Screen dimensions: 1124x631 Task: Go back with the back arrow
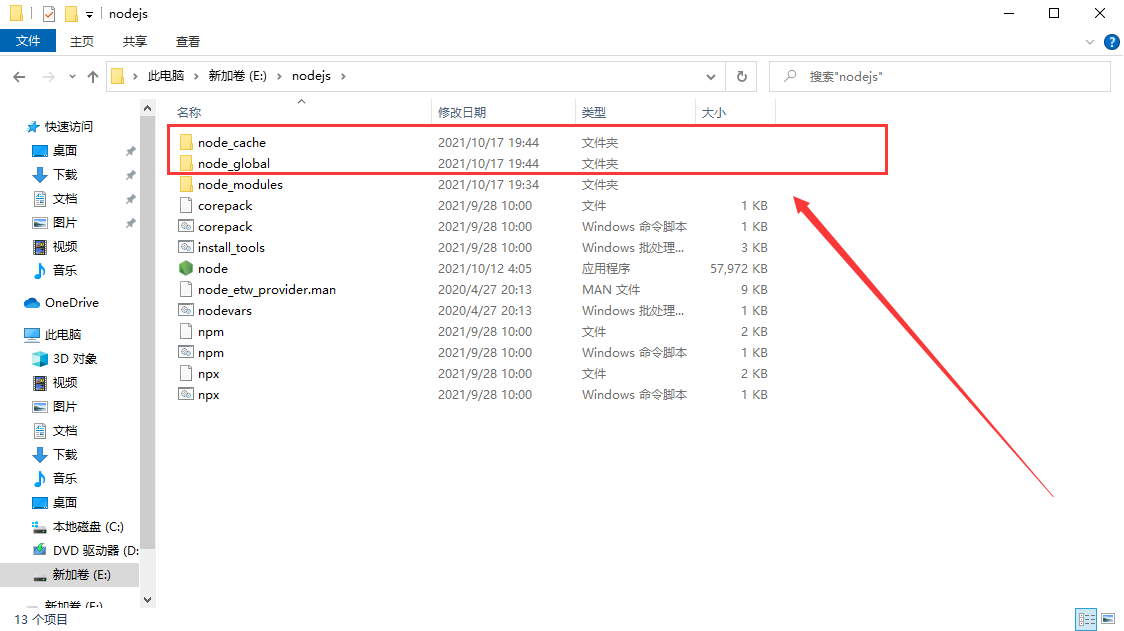(19, 77)
